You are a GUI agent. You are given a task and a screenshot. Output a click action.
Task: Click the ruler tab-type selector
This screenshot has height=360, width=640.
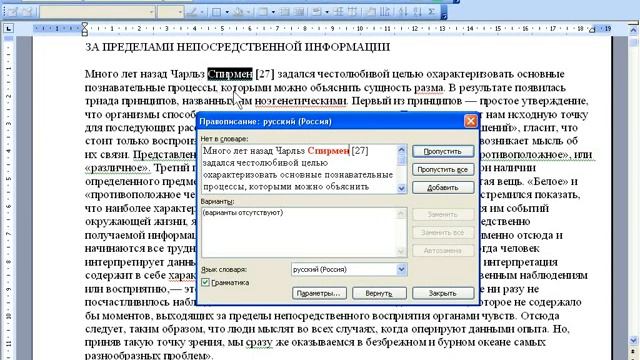tap(8, 28)
